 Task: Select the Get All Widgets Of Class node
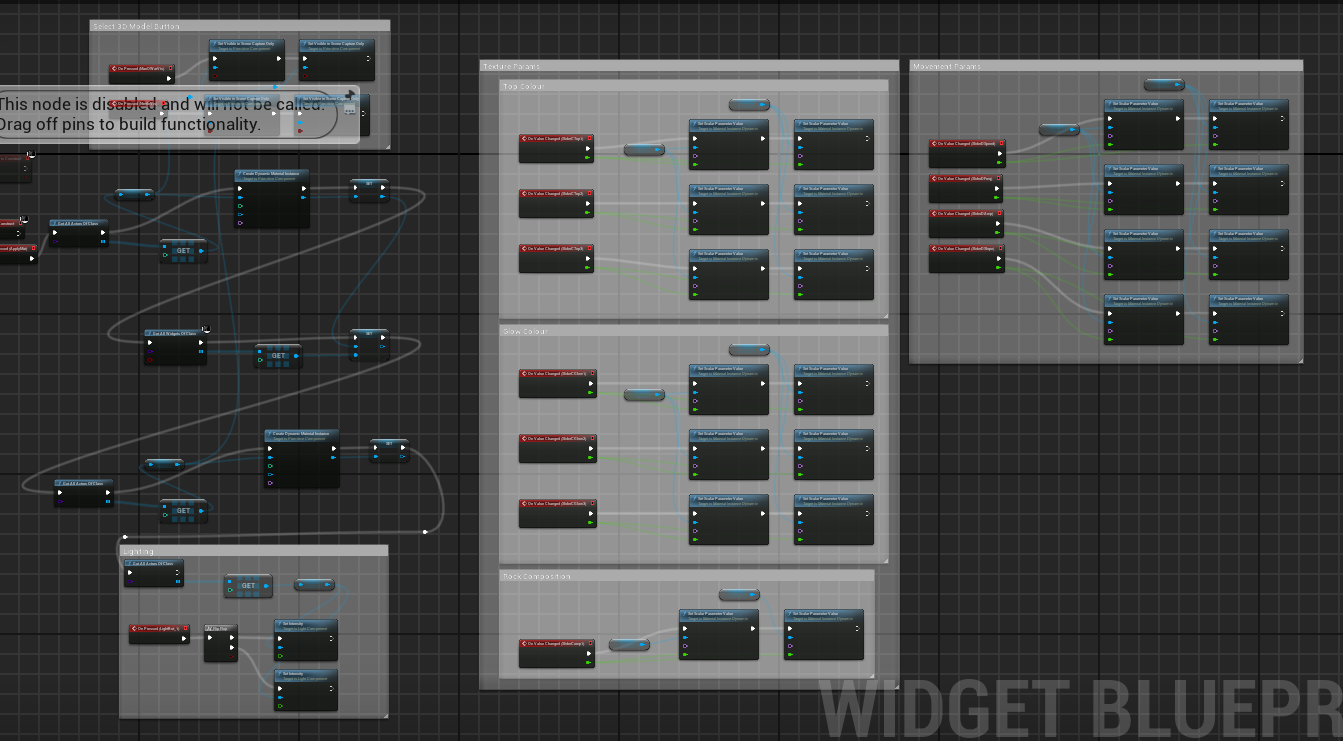(174, 345)
